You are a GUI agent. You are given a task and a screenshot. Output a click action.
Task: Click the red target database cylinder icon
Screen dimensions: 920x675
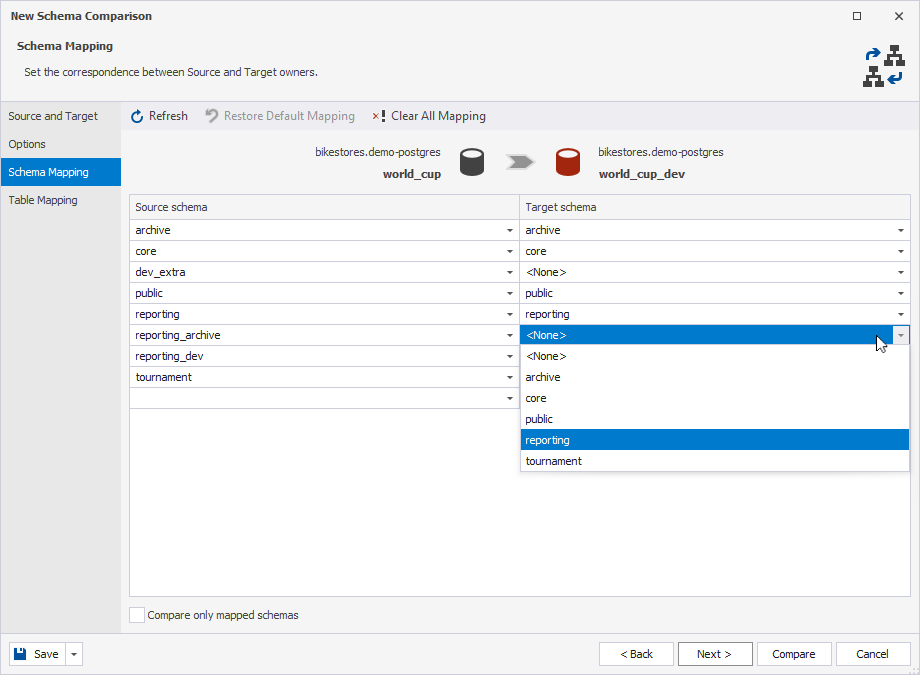[x=567, y=162]
